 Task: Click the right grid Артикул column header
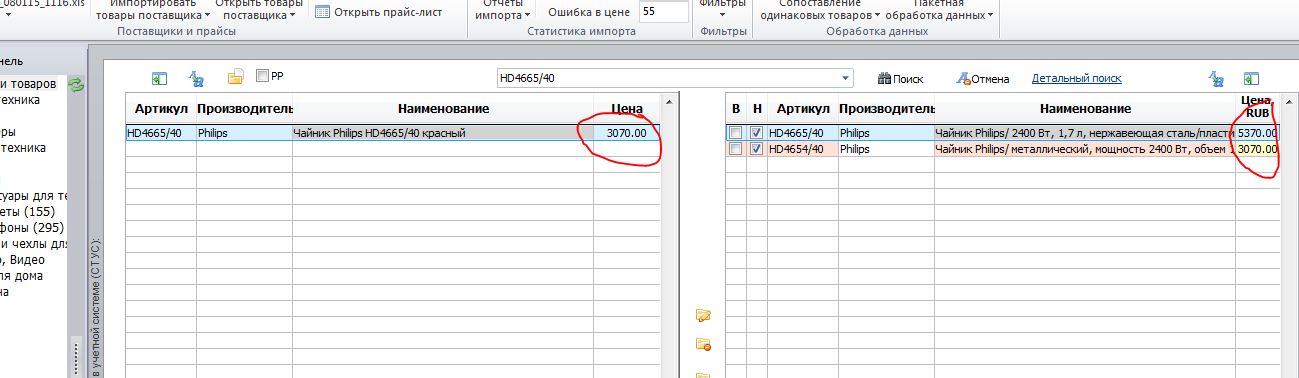802,108
